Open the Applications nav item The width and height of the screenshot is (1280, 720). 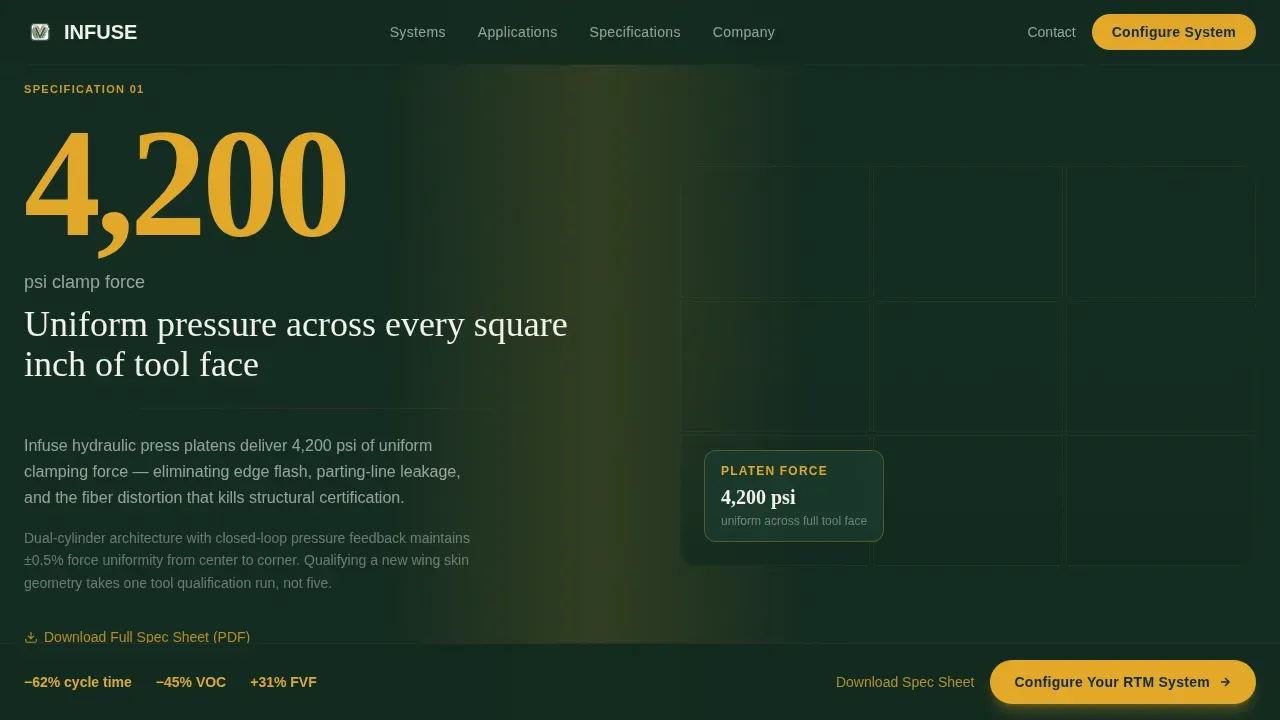pos(517,32)
